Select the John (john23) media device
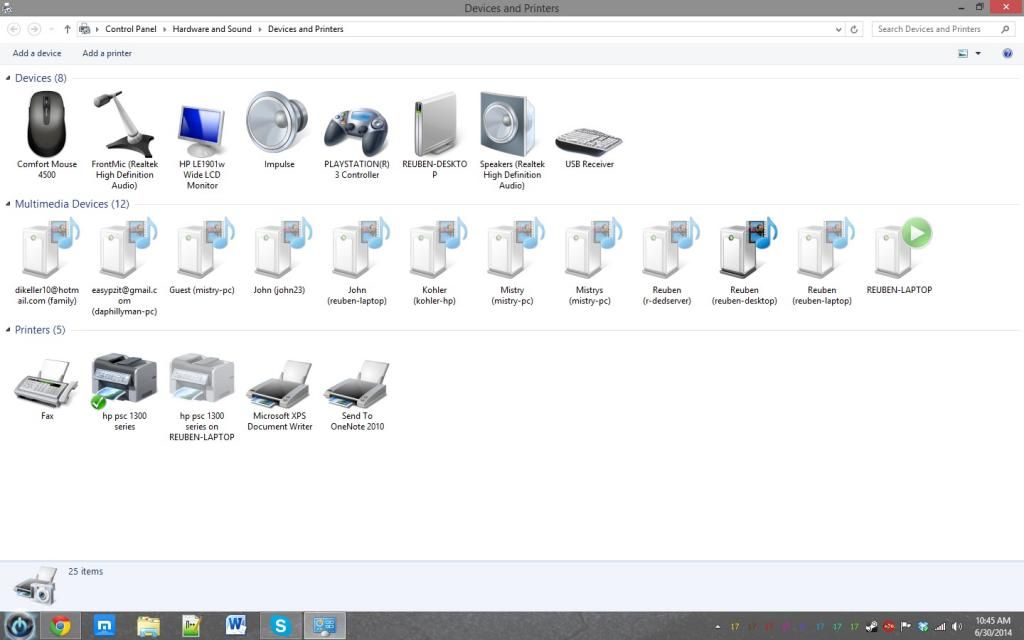The image size is (1024, 640). (x=279, y=256)
